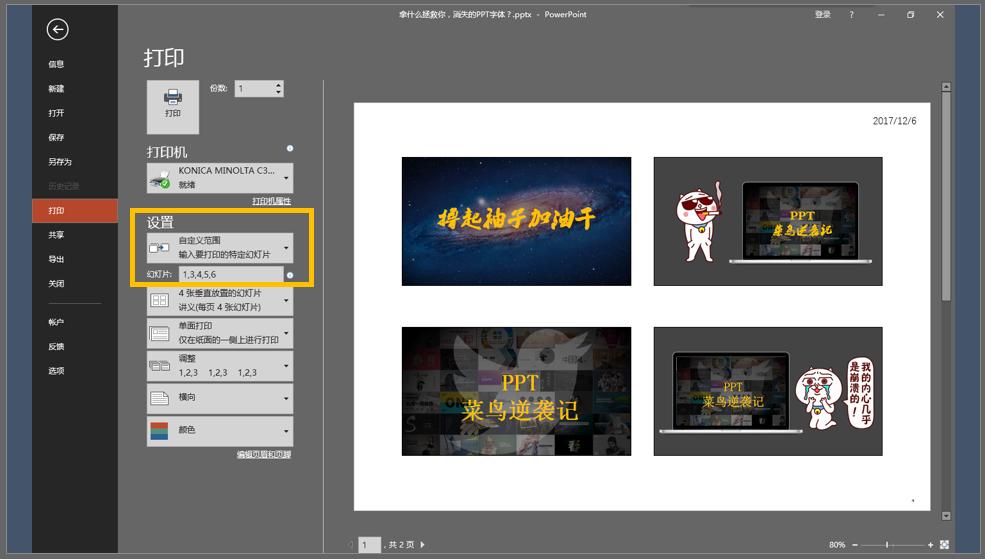Open the 打印机属性 printer properties link
Screen dimensions: 985x559
(271, 201)
